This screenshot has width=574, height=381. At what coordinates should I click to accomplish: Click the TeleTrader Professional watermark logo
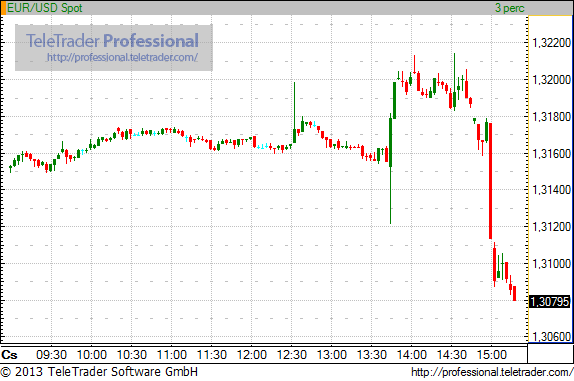[x=112, y=40]
